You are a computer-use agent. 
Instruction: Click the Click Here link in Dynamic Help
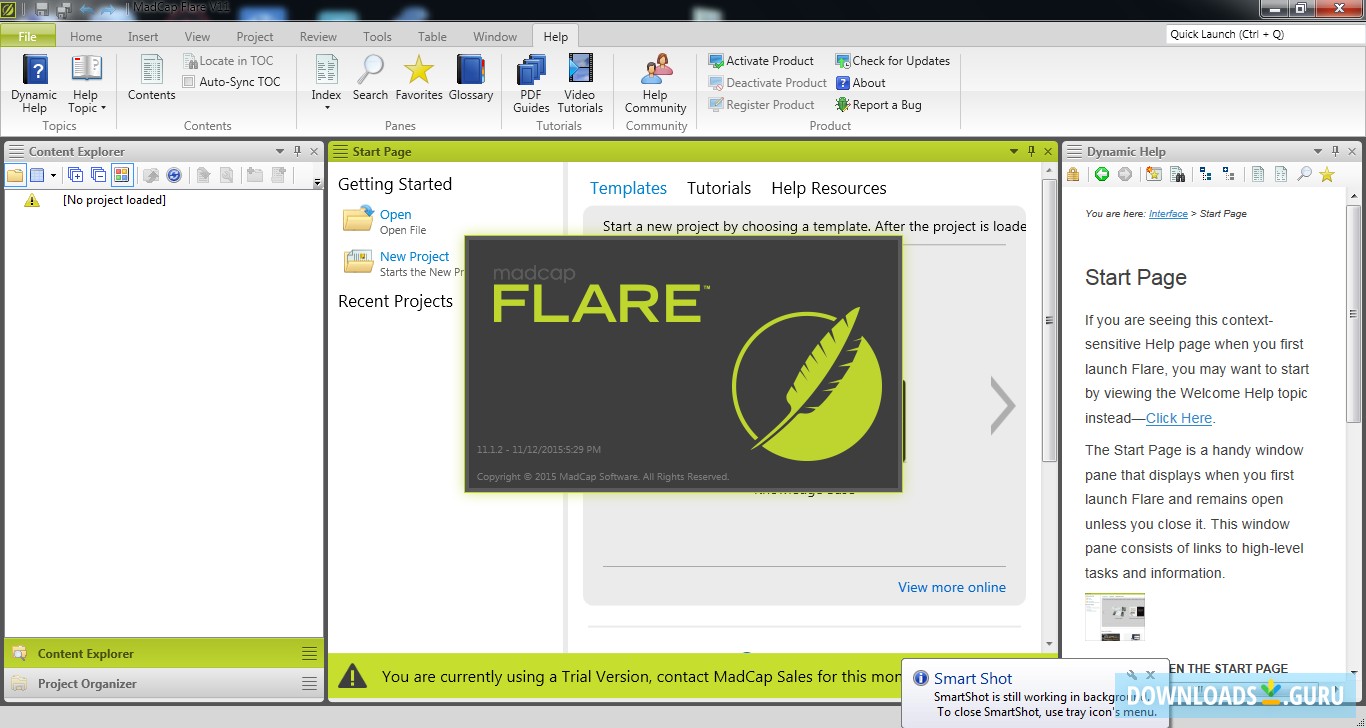click(x=1179, y=418)
